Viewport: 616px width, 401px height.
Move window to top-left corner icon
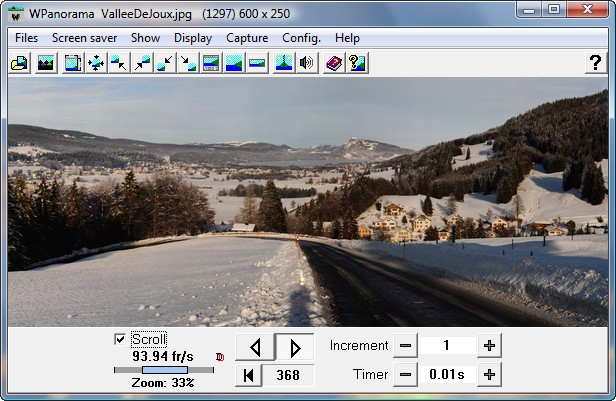(119, 63)
